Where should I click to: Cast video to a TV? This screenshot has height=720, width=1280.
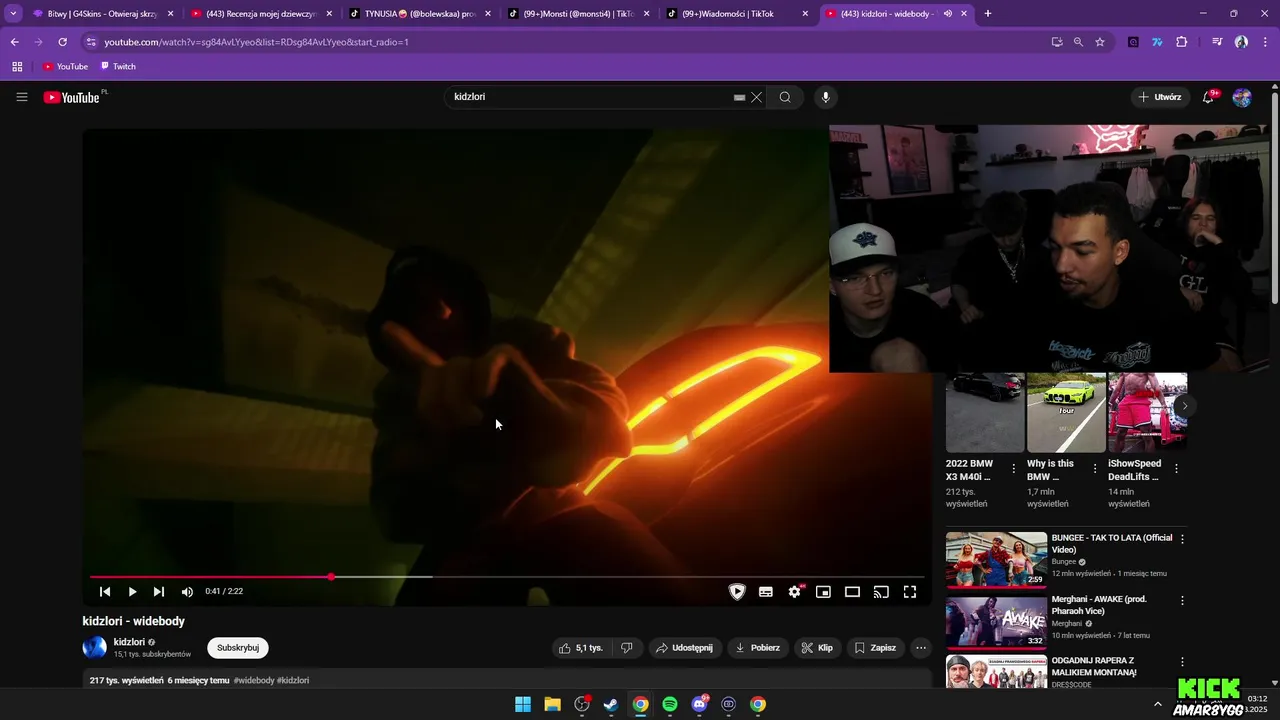(881, 592)
